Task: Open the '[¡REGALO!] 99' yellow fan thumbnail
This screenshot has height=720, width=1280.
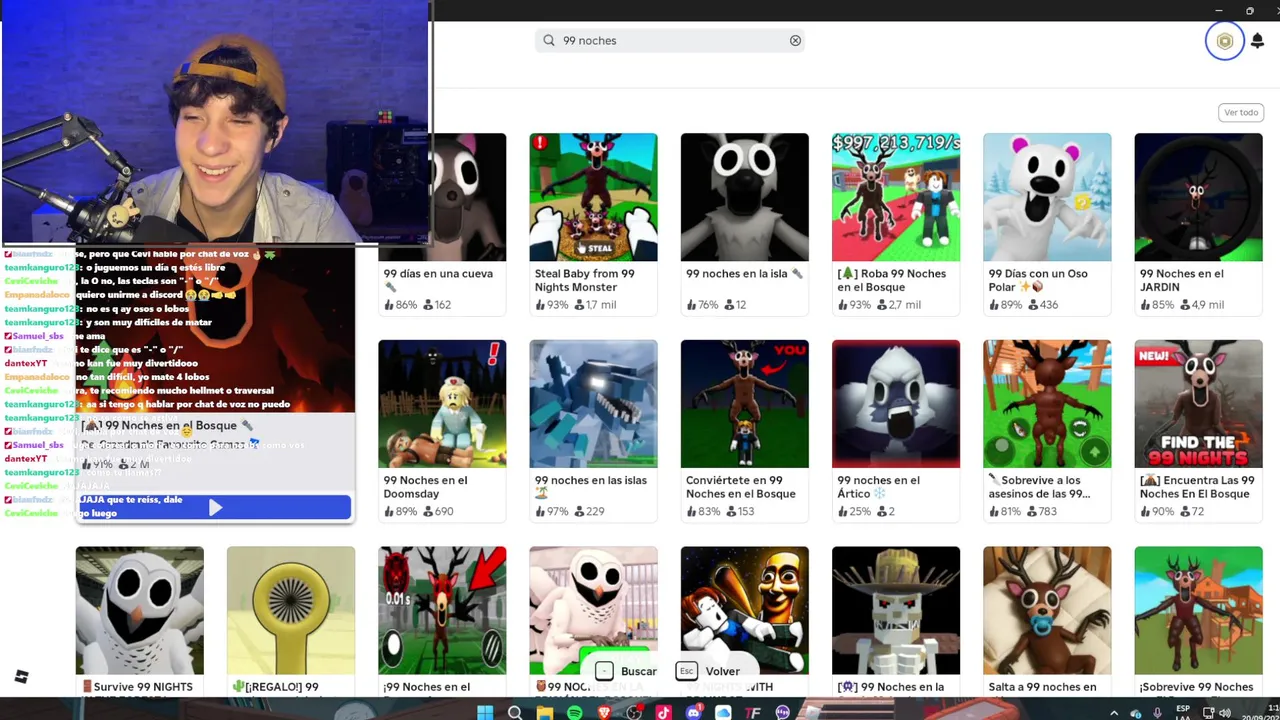Action: pos(290,610)
